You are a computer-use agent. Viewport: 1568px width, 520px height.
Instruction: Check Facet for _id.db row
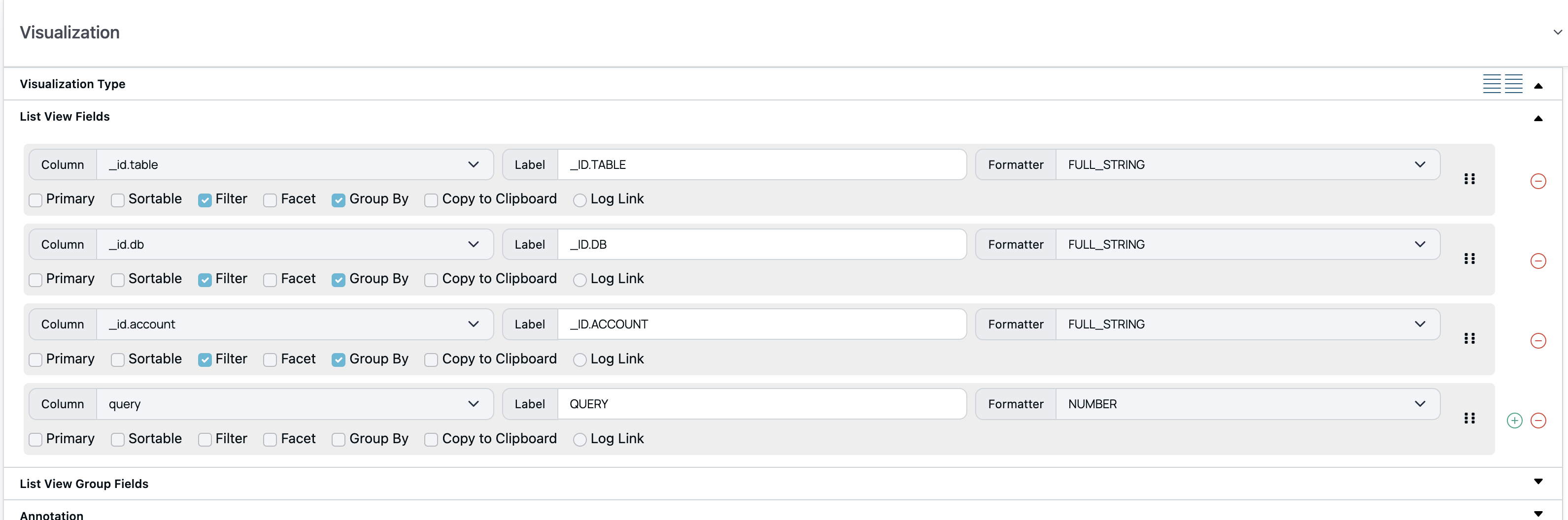pos(270,280)
